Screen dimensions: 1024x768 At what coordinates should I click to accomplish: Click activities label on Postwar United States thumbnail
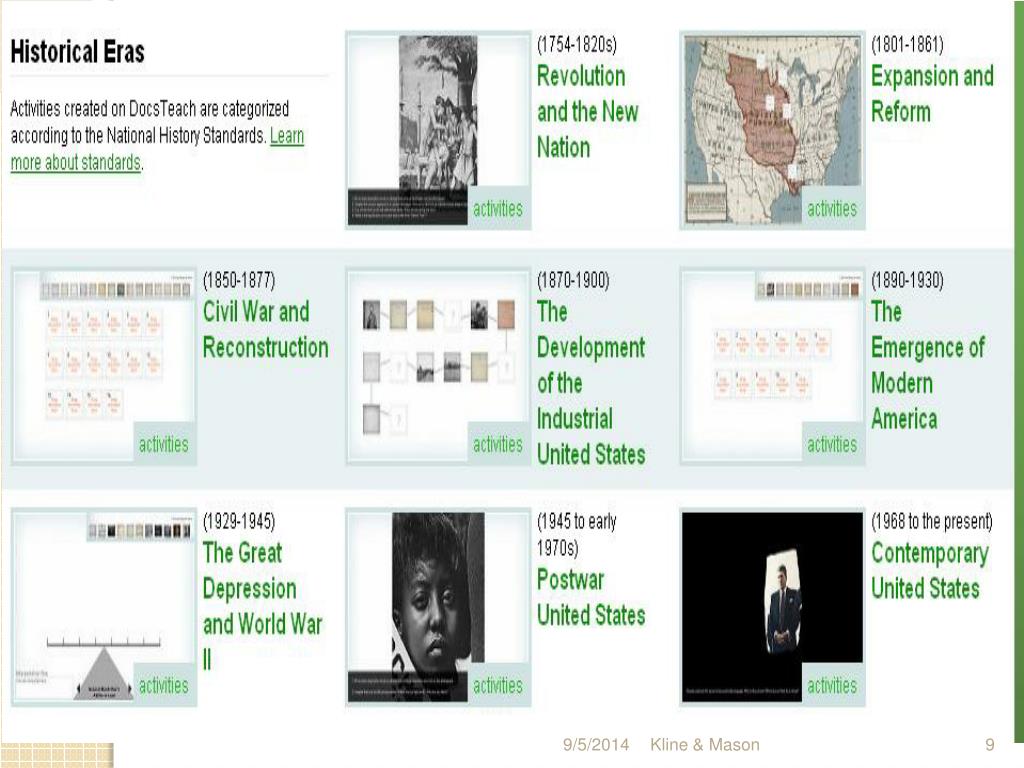[x=498, y=685]
